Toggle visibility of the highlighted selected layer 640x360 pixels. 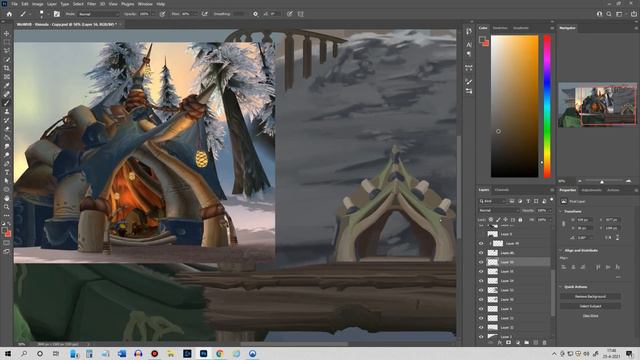481,262
